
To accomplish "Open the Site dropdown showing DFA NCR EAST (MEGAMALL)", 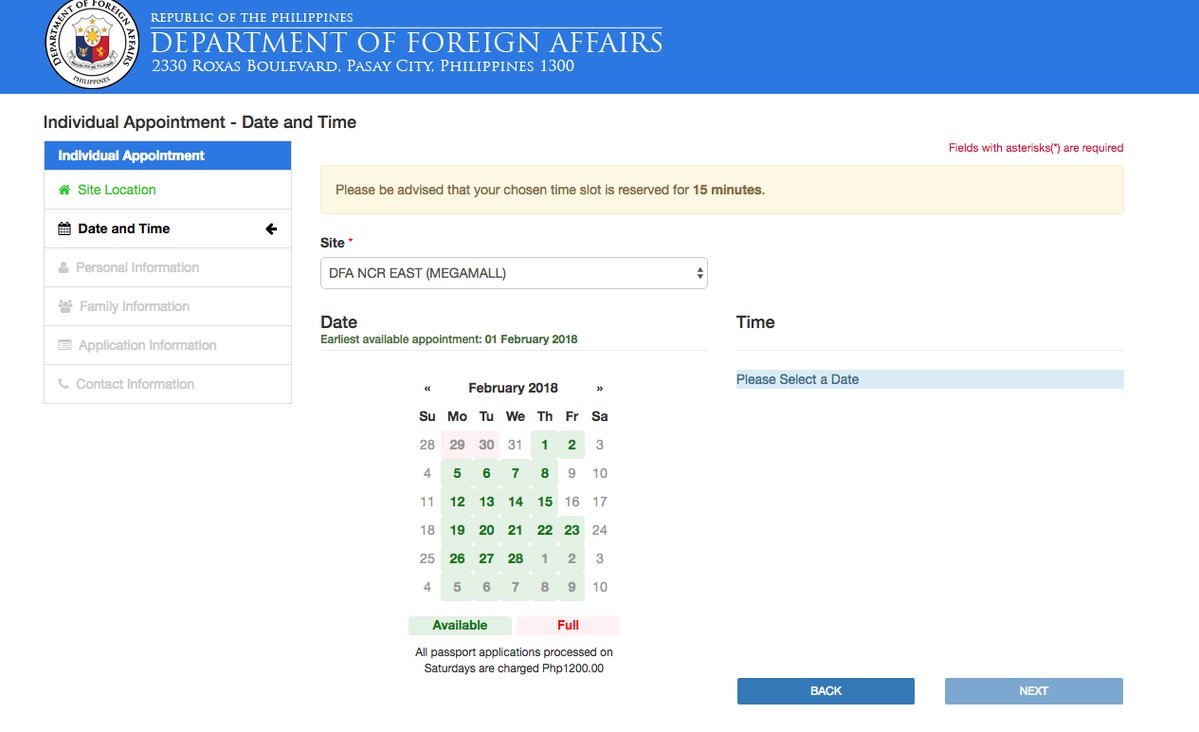I will 513,273.
